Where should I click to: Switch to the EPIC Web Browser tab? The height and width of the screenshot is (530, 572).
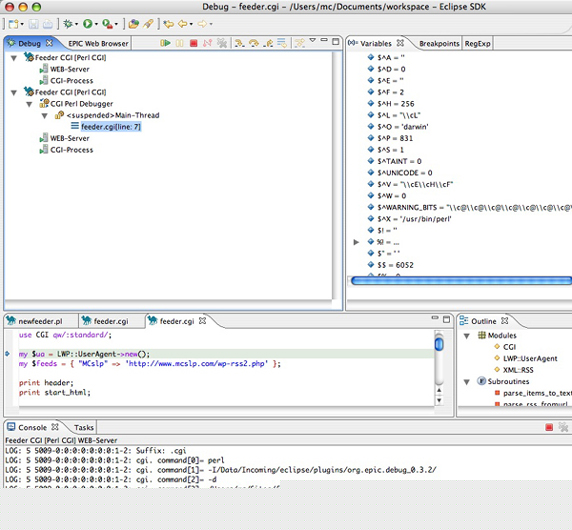pyautogui.click(x=98, y=43)
